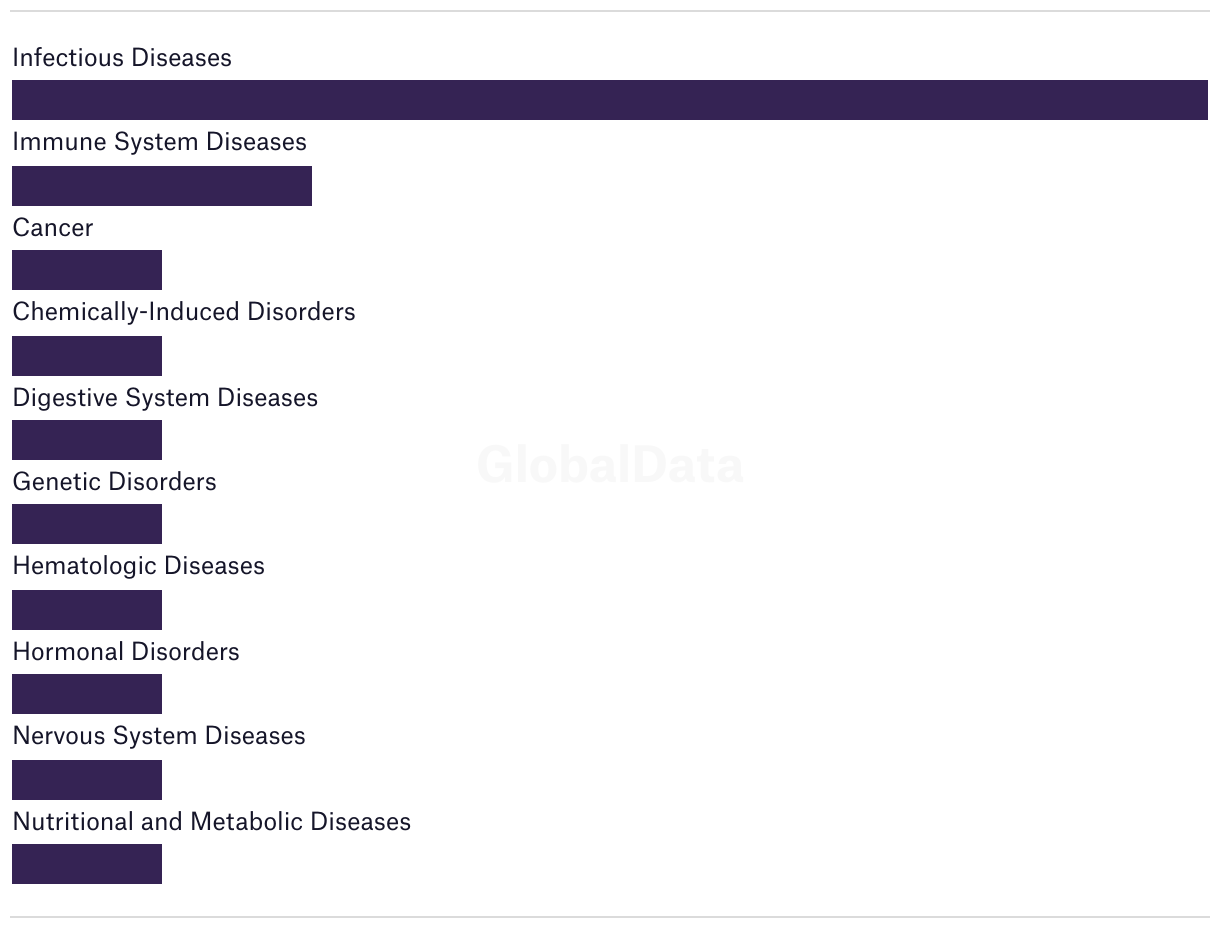Click the Infectious Diseases label

click(x=122, y=58)
